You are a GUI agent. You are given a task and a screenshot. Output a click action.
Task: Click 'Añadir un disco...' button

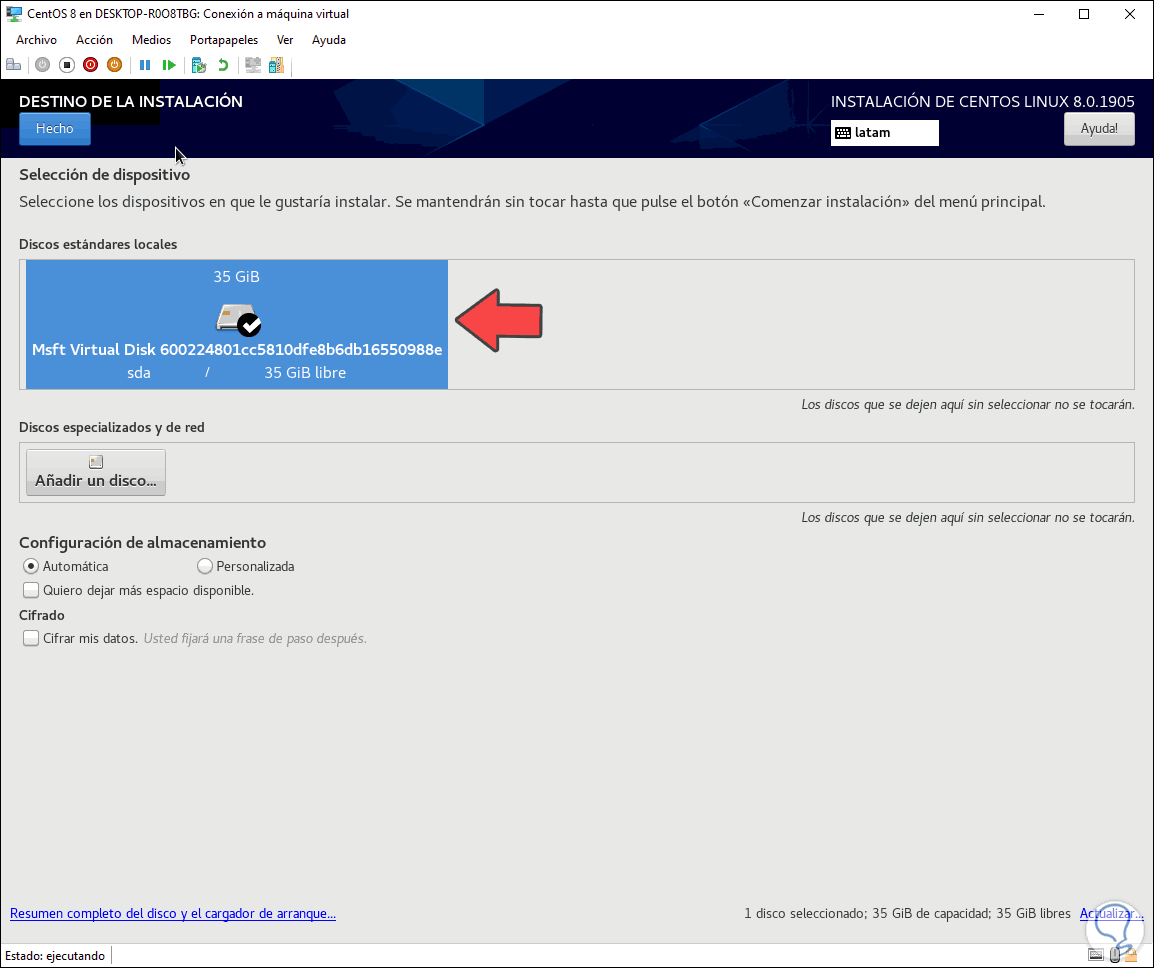(96, 473)
